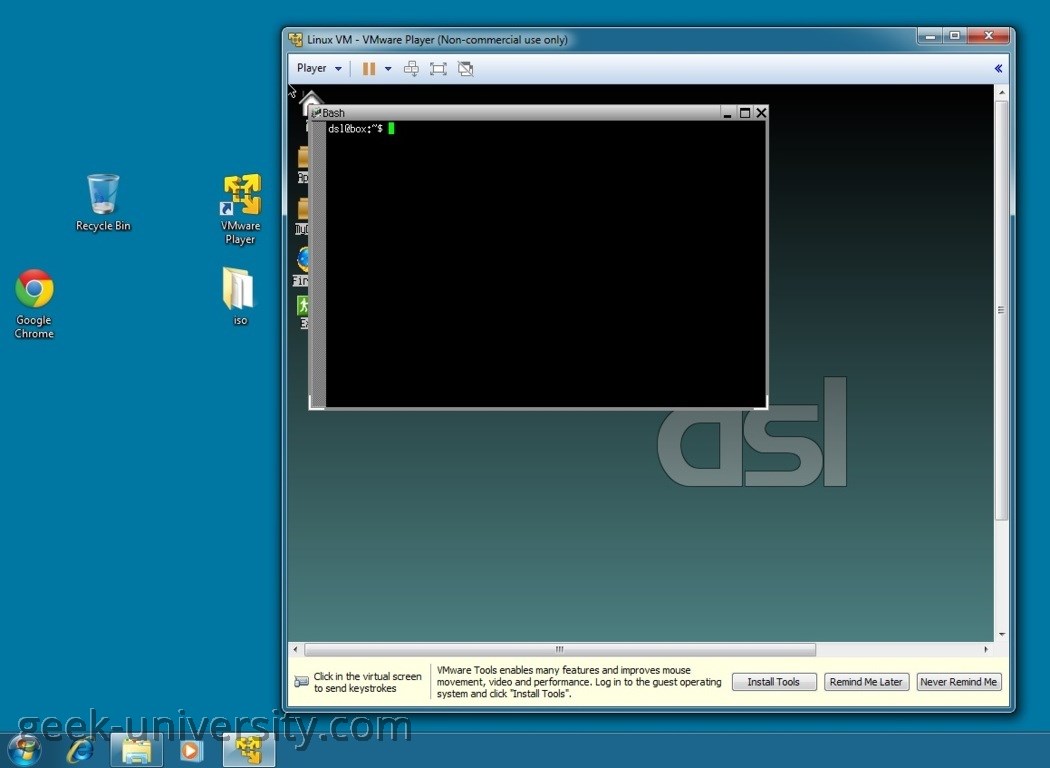The height and width of the screenshot is (768, 1050).
Task: Send Ctrl+Alt+Del to the virtual machine
Action: pos(411,68)
